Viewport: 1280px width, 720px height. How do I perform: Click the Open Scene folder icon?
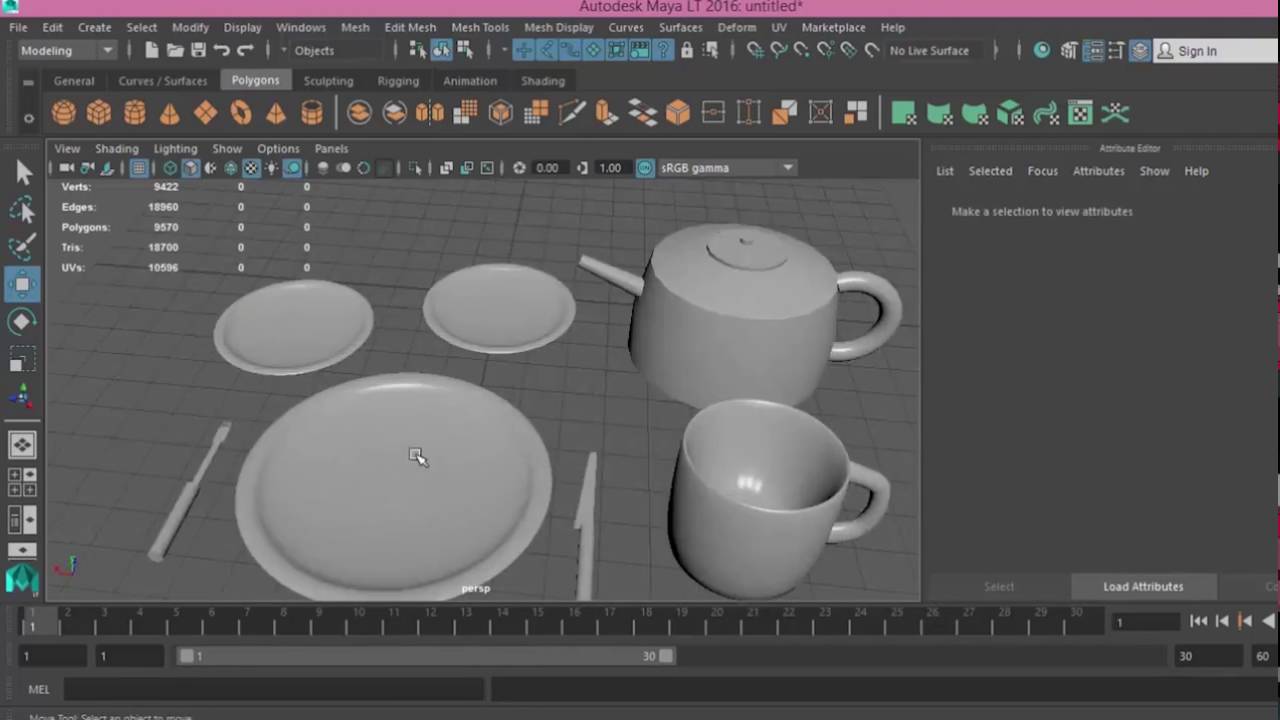pyautogui.click(x=175, y=50)
